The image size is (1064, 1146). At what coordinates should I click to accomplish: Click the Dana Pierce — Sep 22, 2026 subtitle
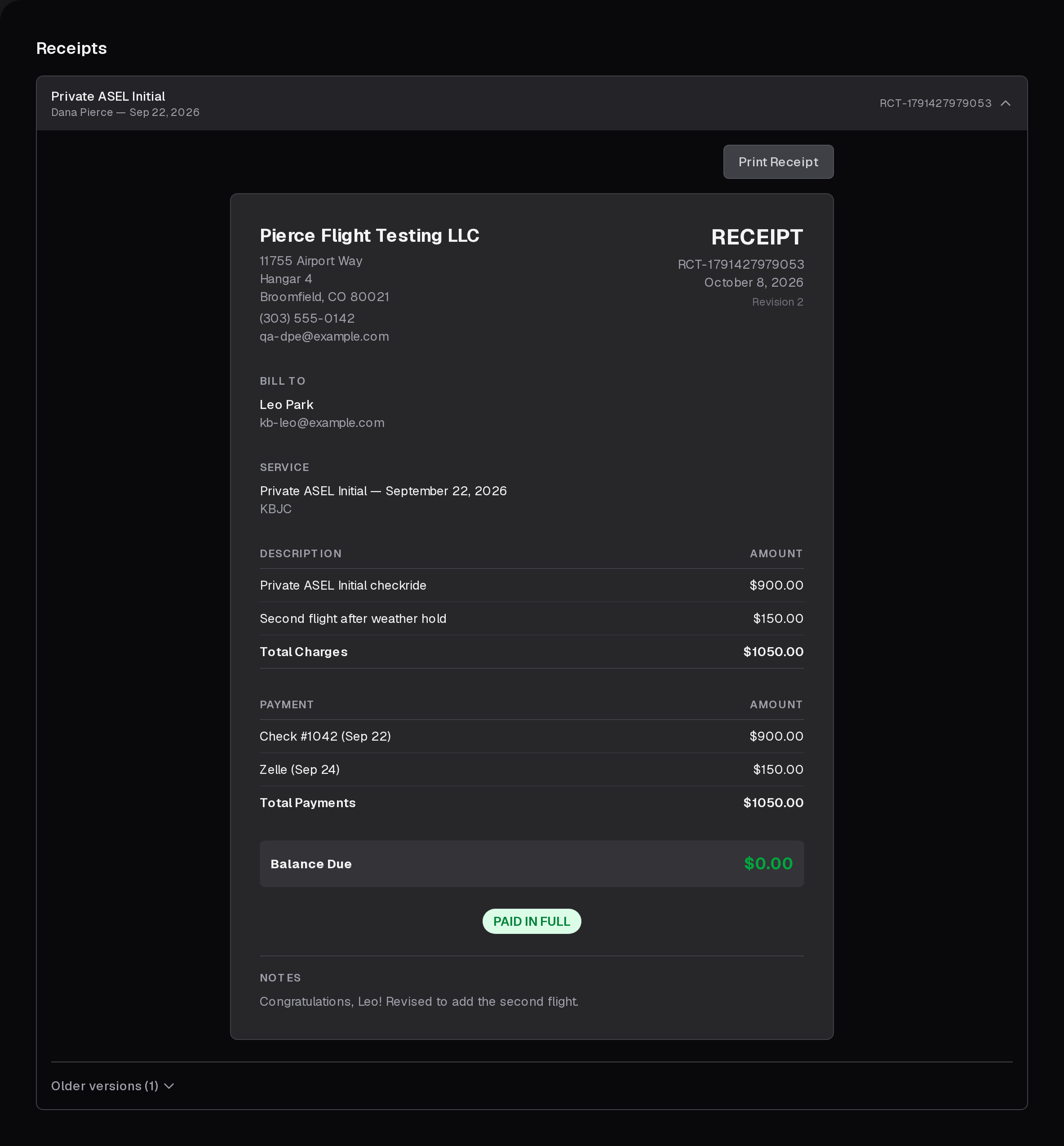(x=125, y=112)
